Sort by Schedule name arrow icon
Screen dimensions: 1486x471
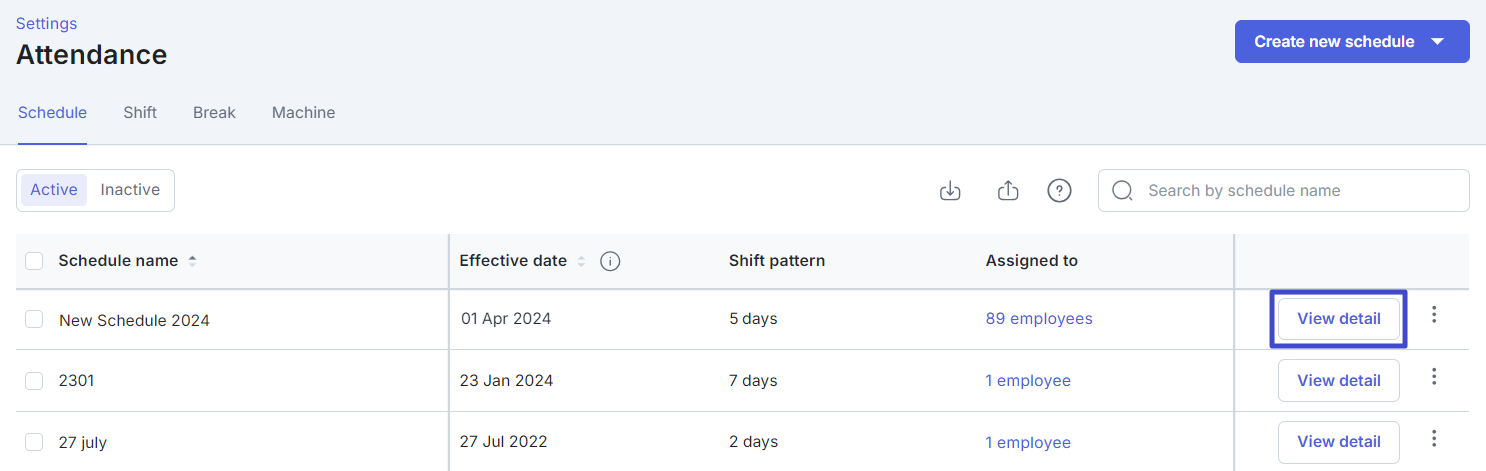(x=192, y=261)
